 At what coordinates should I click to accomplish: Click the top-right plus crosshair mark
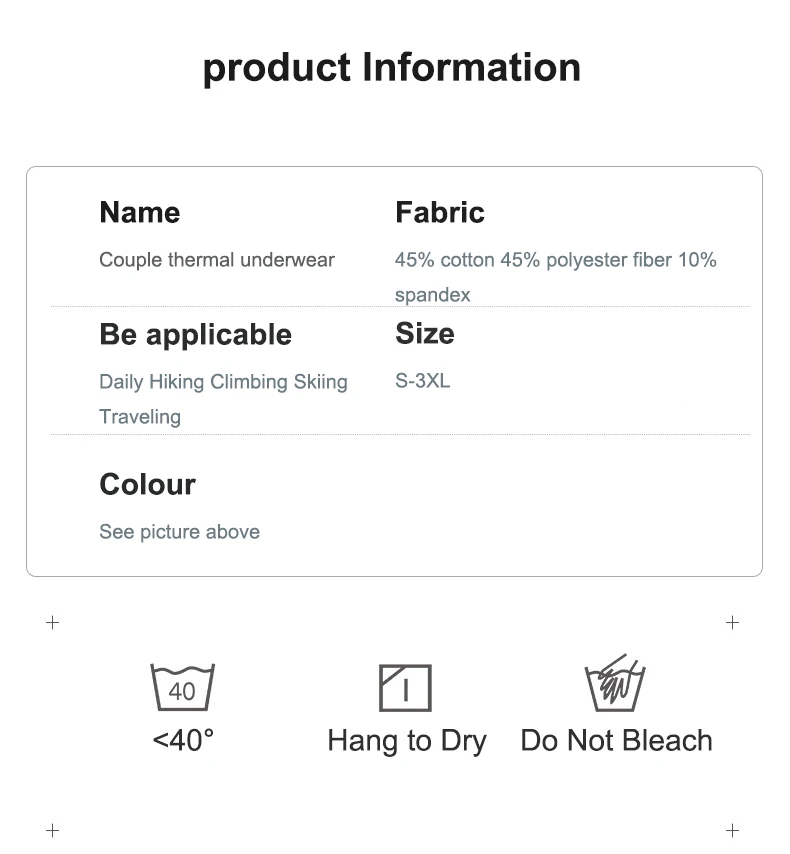click(x=732, y=623)
